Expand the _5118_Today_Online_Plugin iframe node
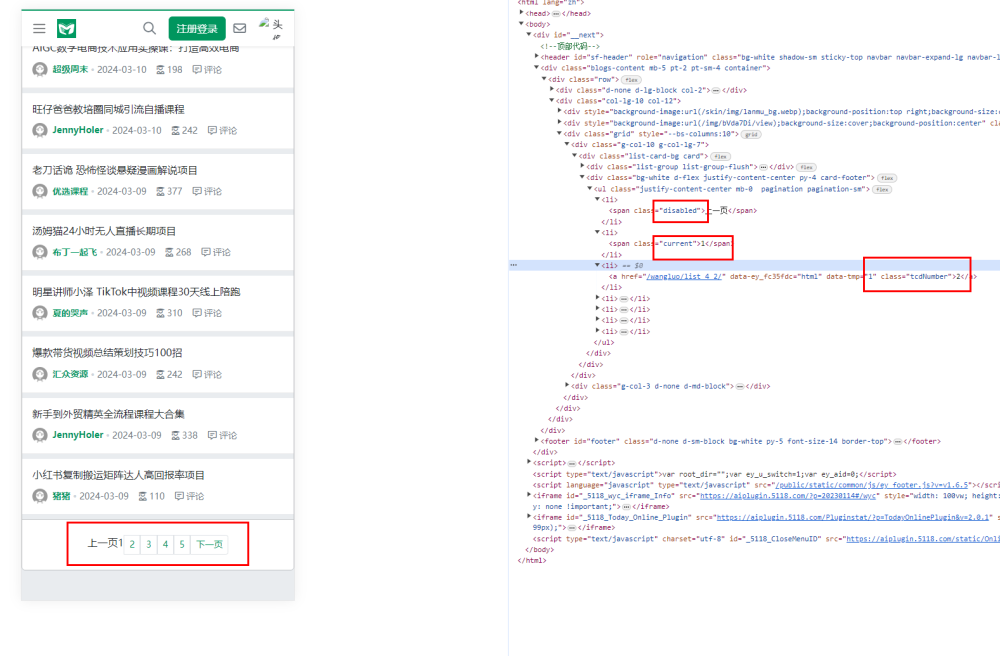Image resolution: width=1000 pixels, height=656 pixels. (x=529, y=517)
